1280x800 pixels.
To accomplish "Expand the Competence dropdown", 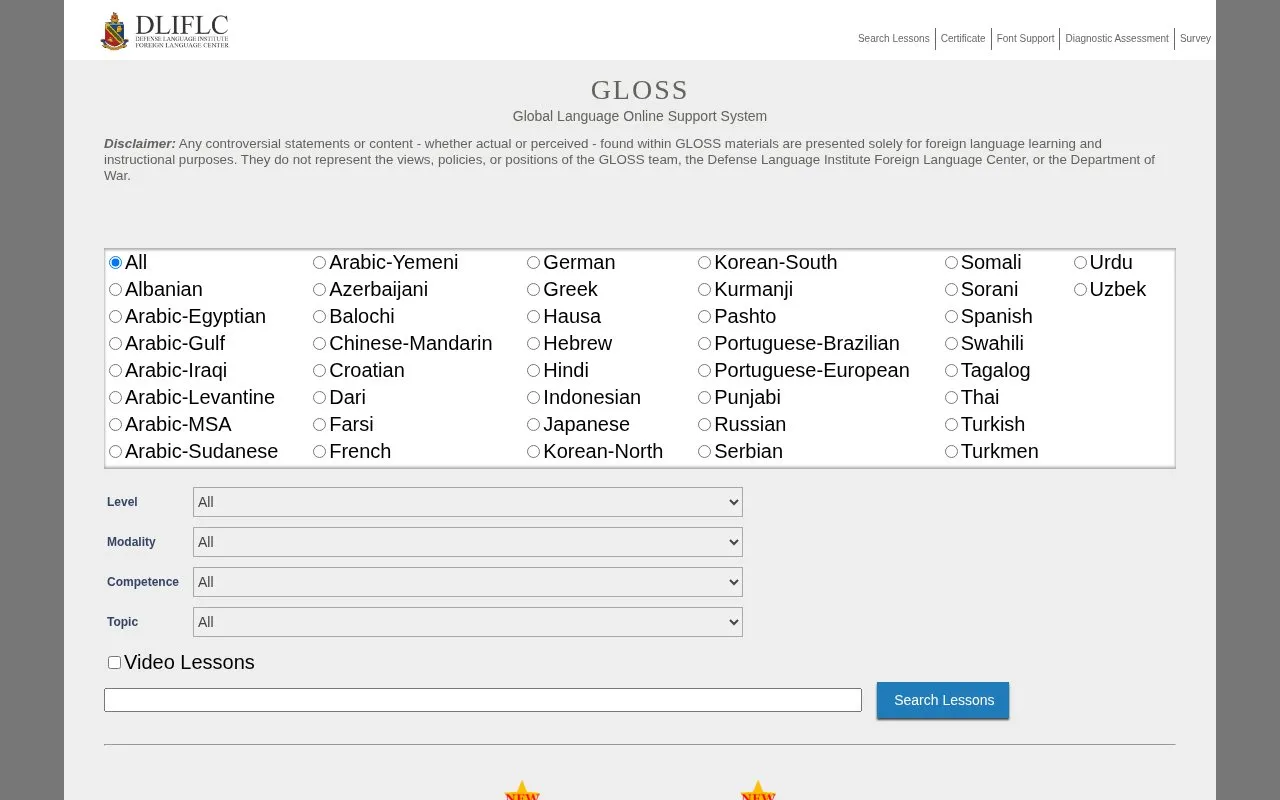I will coord(468,582).
